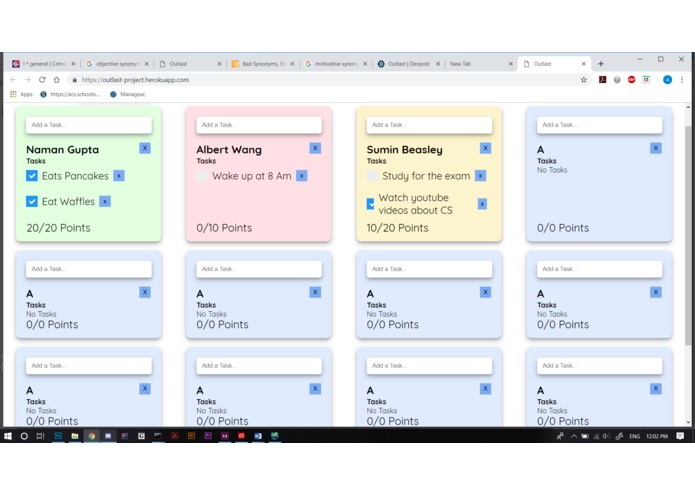Viewport: 695px width, 494px height.
Task: Click the 20/20 Points score
Action: click(x=59, y=228)
